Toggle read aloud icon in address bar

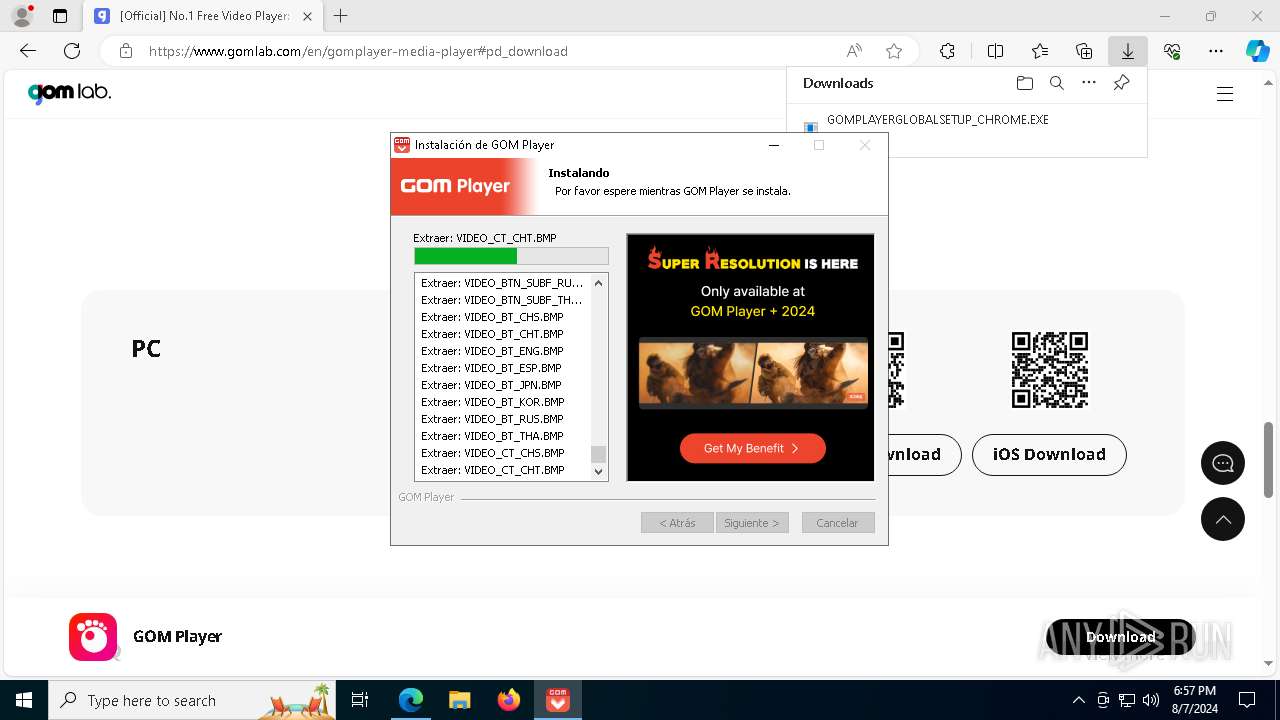pyautogui.click(x=854, y=51)
